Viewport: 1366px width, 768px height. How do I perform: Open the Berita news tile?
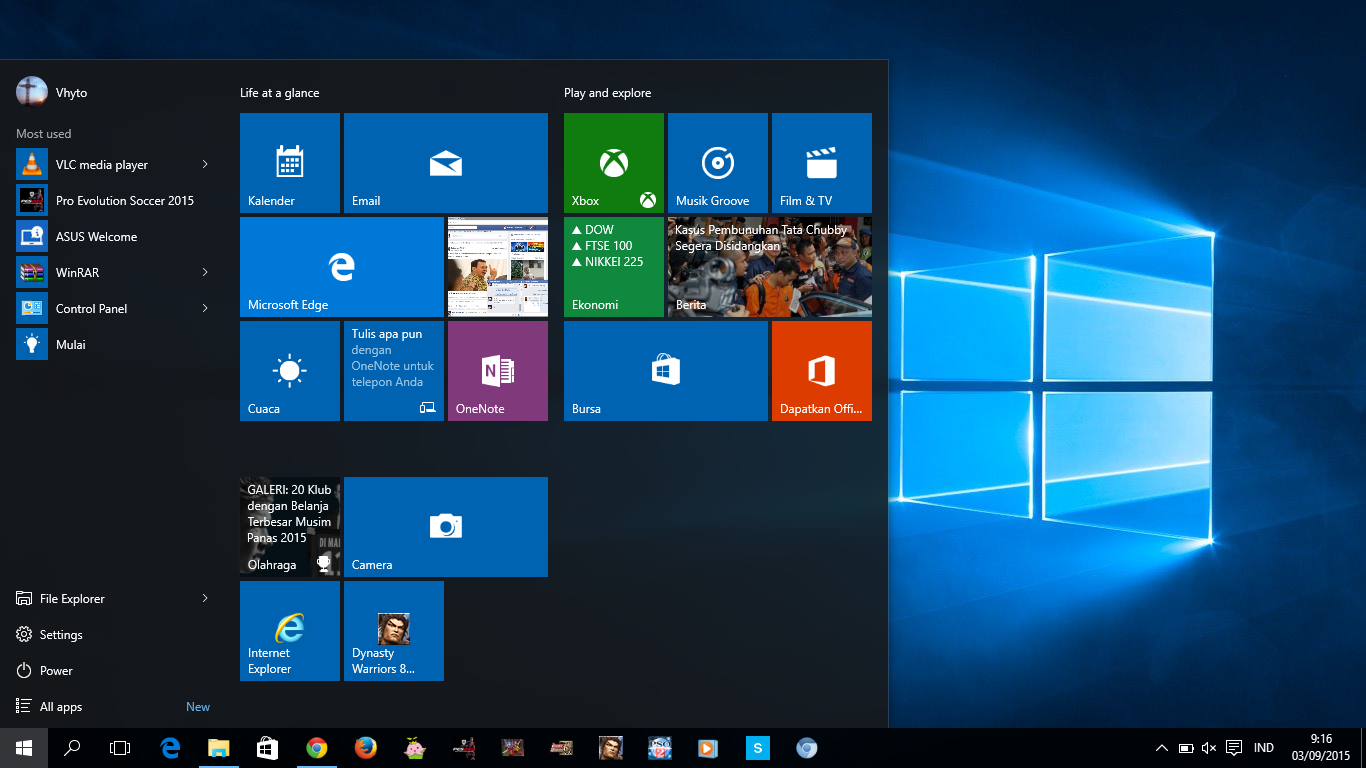(x=770, y=267)
